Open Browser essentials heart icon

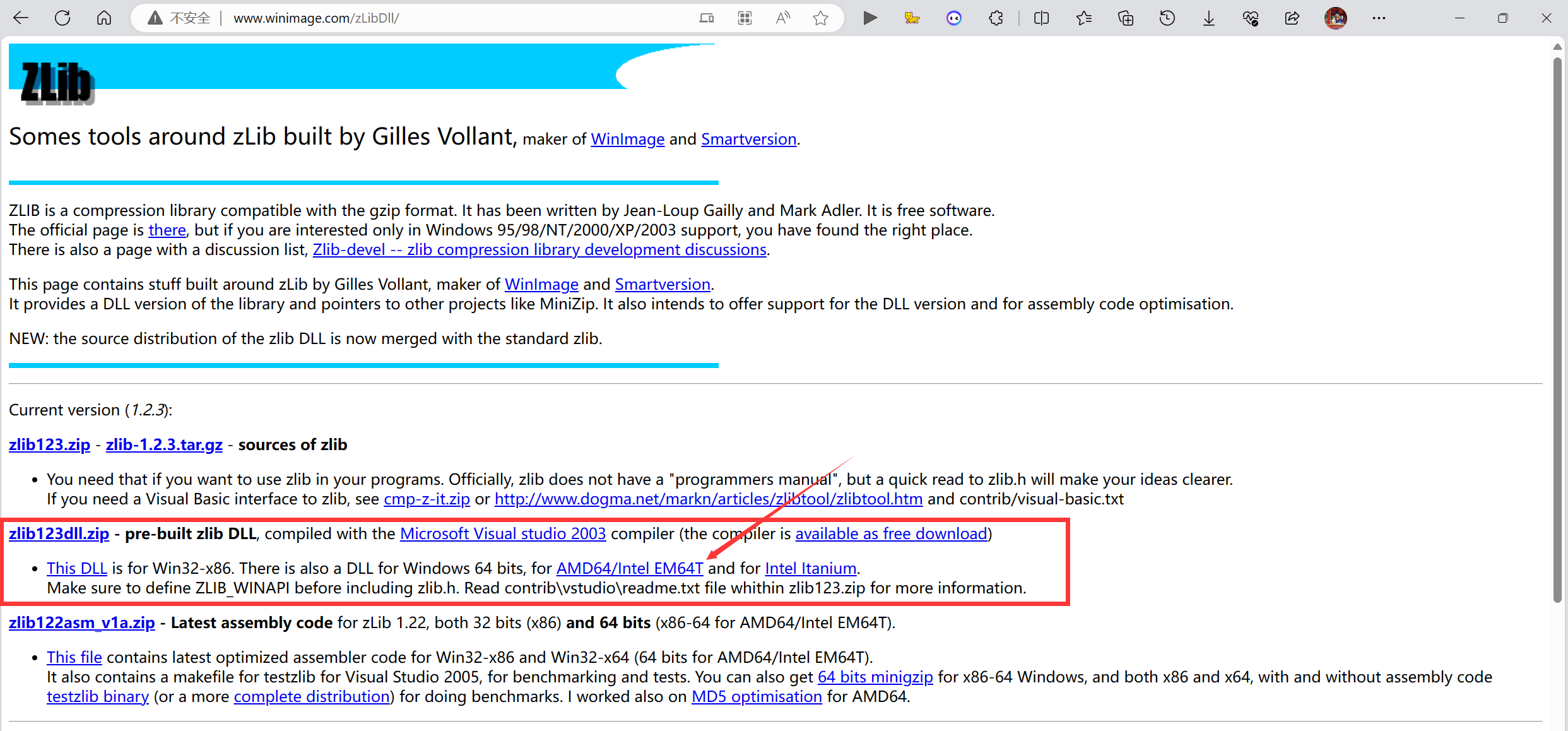(1251, 18)
